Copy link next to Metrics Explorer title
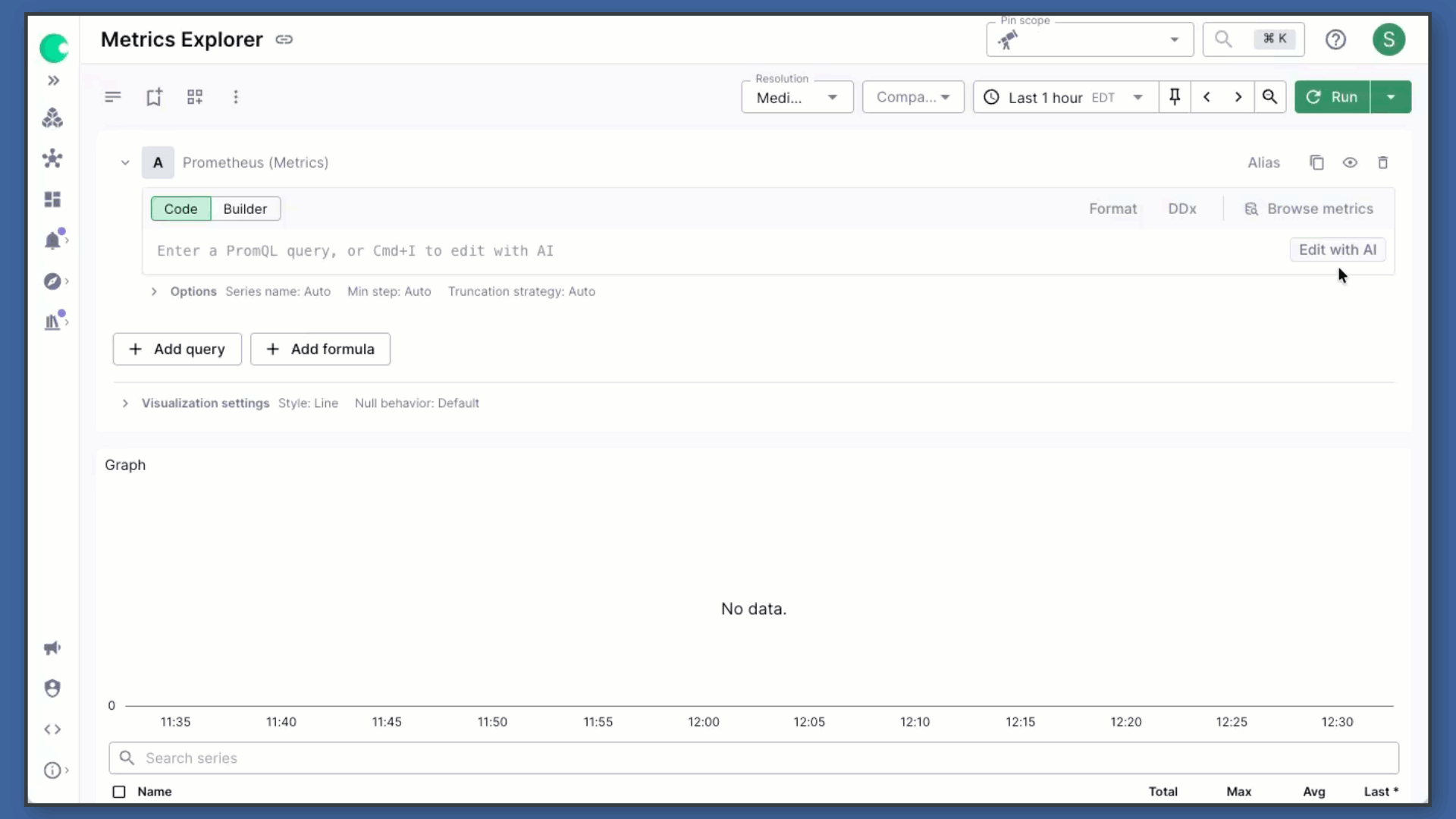The image size is (1456, 819). point(284,39)
